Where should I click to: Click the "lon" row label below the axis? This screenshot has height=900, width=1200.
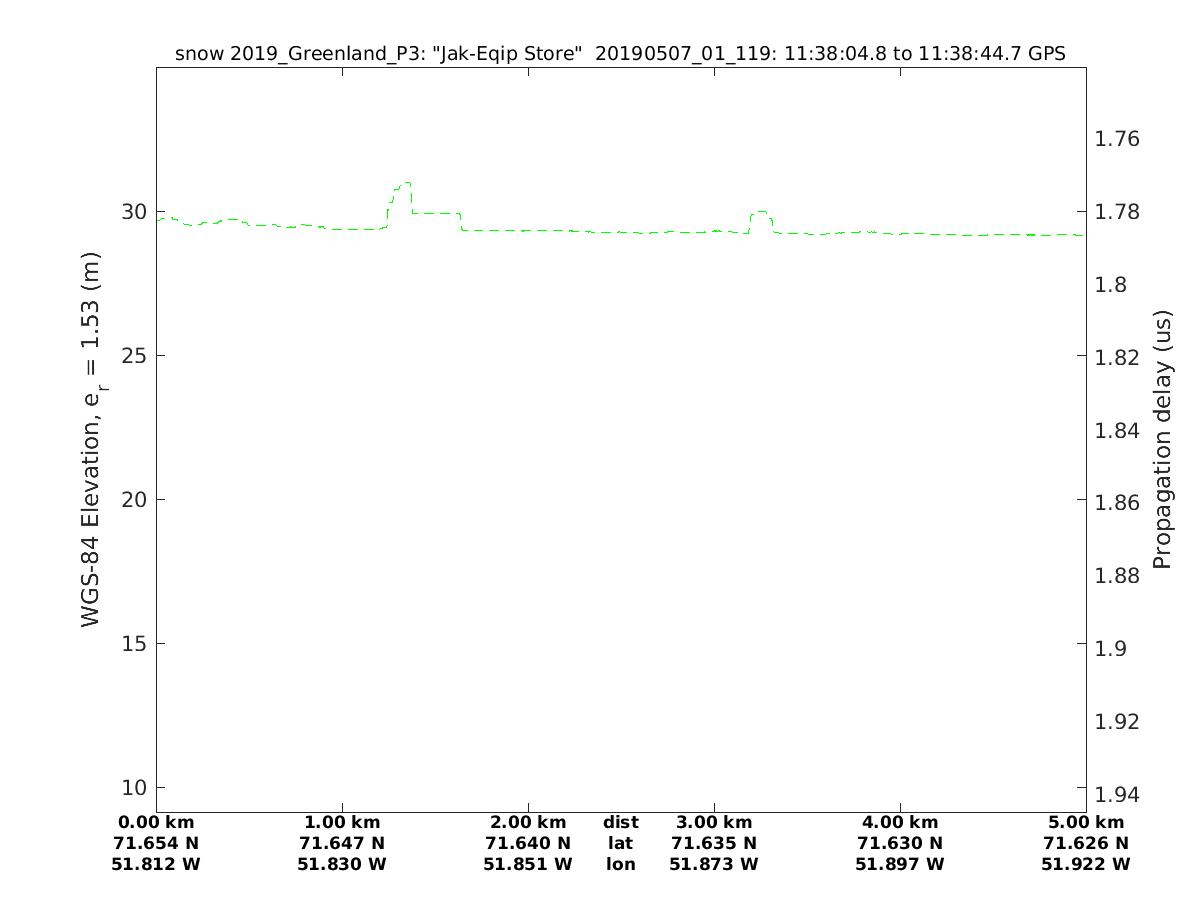point(620,864)
